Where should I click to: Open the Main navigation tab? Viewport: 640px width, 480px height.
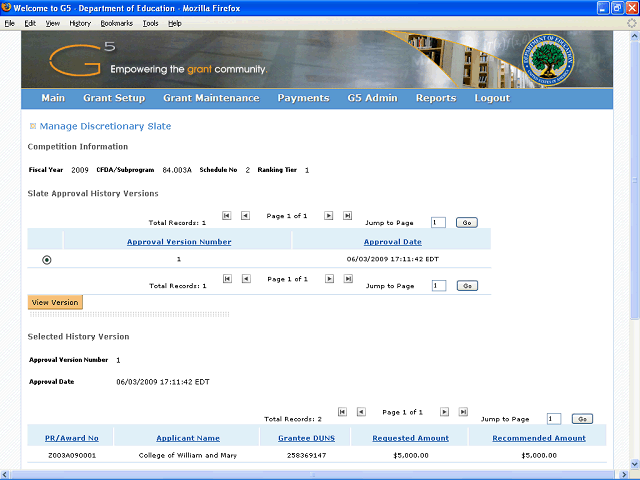coord(53,98)
